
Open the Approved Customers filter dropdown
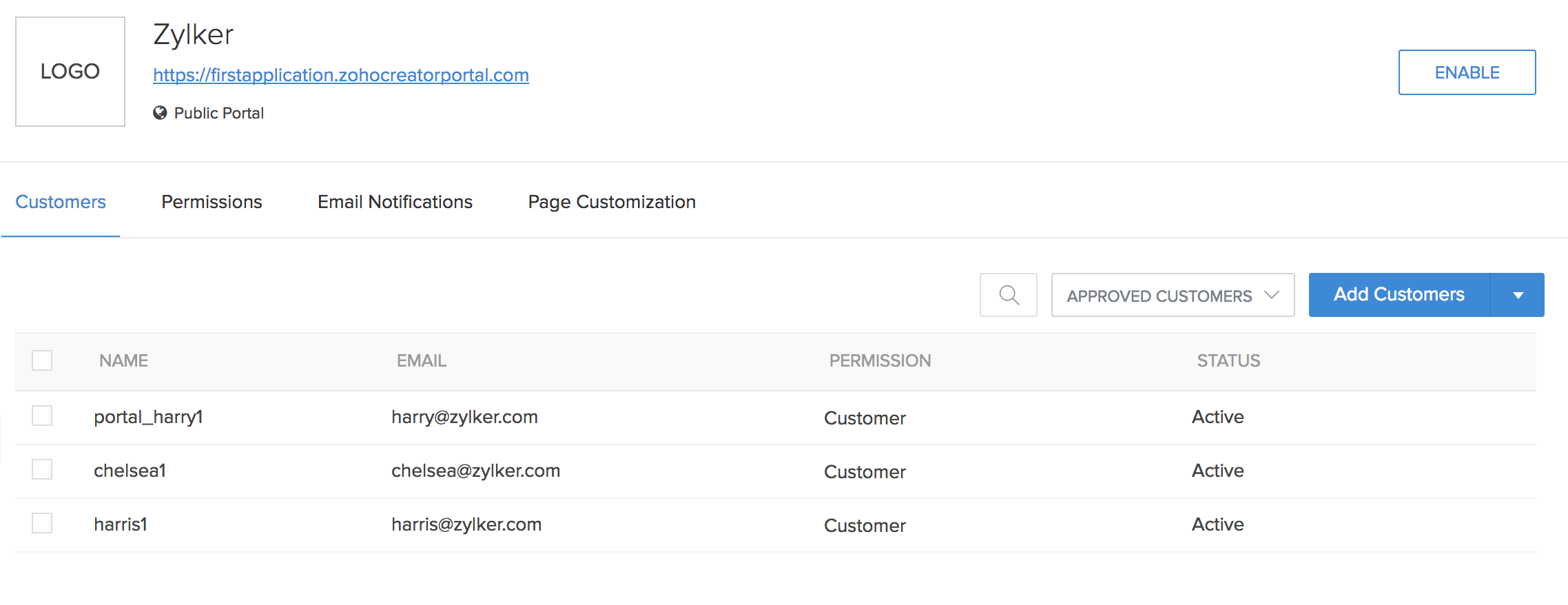[1173, 295]
